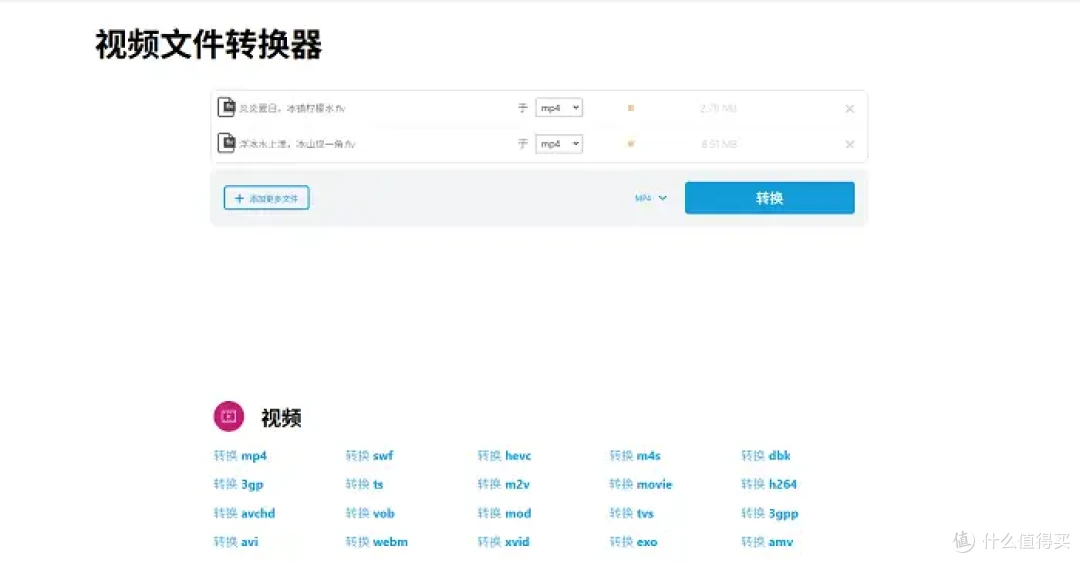
Task: Open the 转换 3gp link
Action: click(238, 484)
